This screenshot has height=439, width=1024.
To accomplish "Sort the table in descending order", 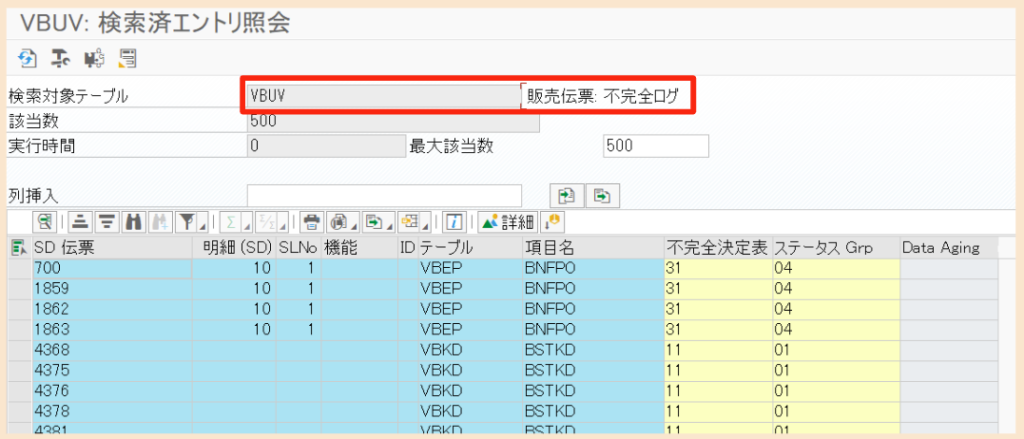I will point(106,223).
